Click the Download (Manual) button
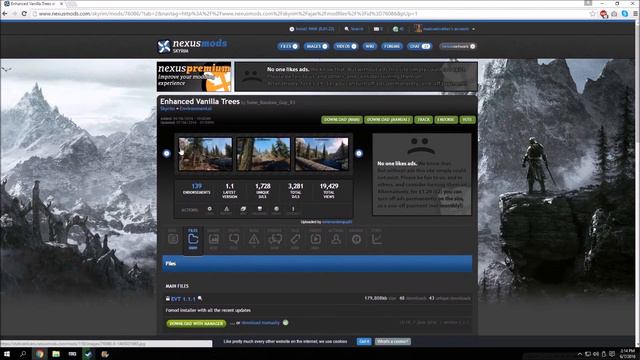Screen dimensions: 640x360 (x=388, y=120)
